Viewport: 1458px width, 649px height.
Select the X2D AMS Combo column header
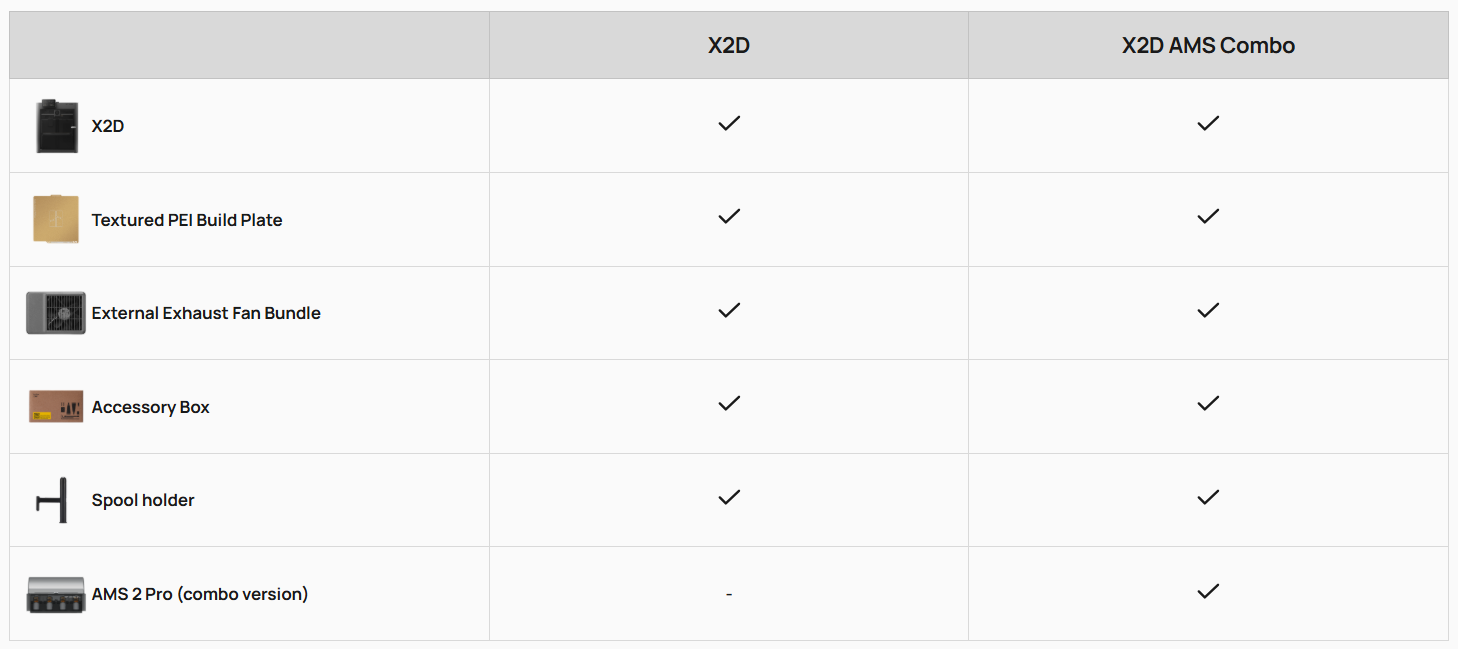tap(1208, 46)
